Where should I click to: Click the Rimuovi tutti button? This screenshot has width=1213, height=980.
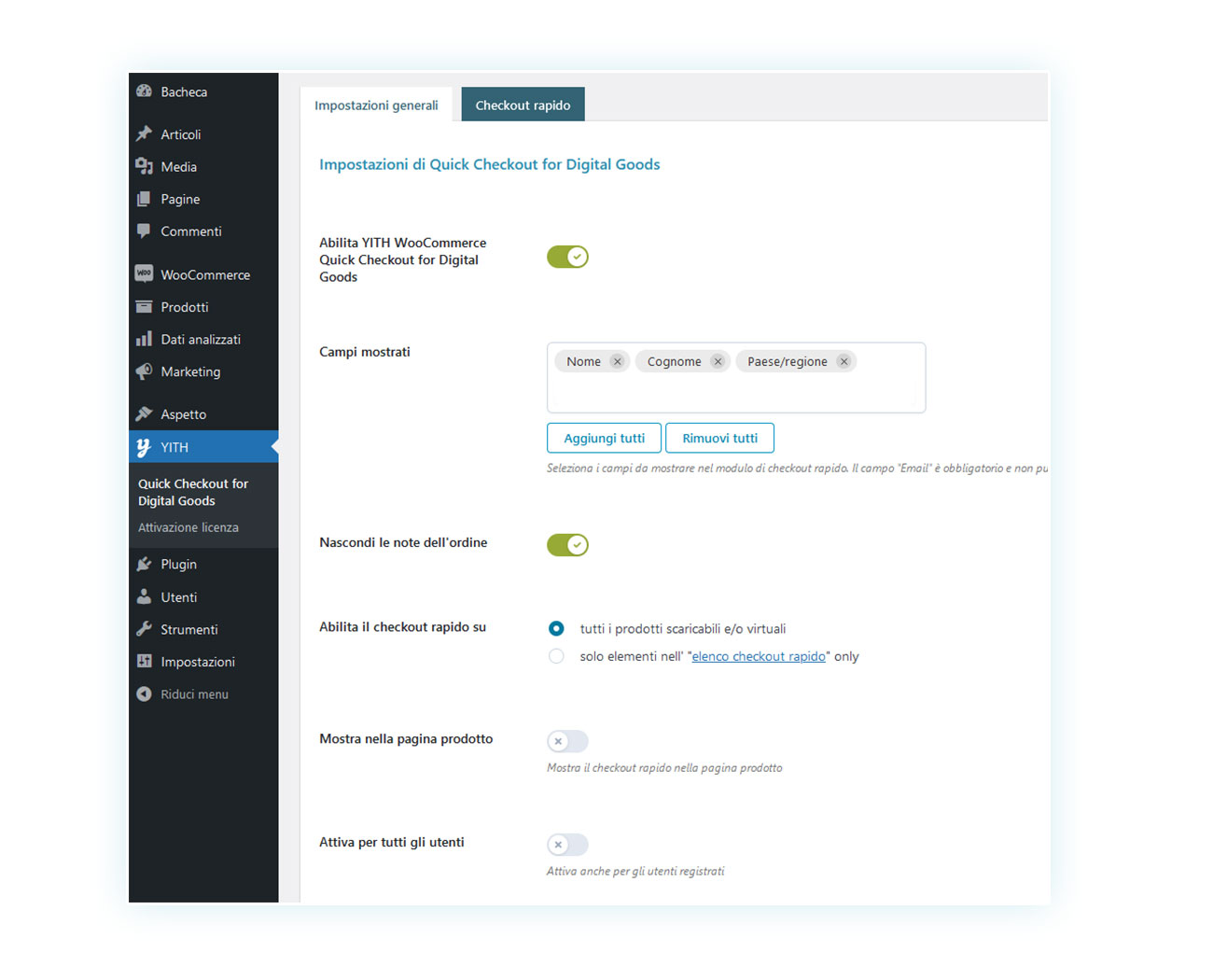pyautogui.click(x=719, y=438)
